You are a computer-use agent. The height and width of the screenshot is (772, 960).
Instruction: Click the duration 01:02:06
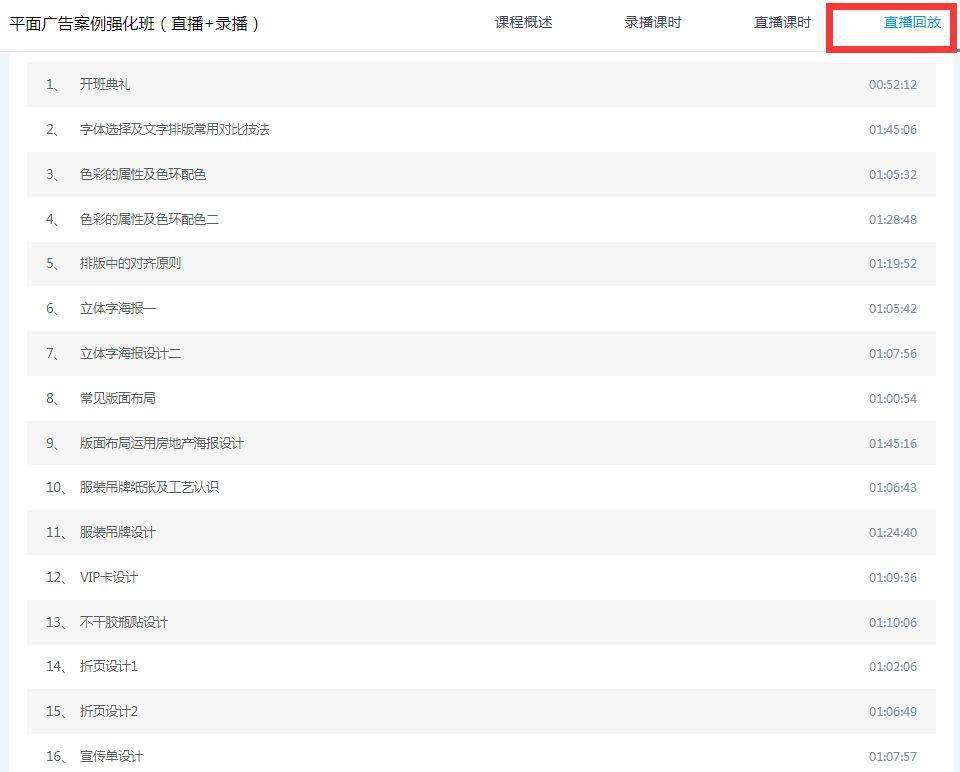(893, 667)
